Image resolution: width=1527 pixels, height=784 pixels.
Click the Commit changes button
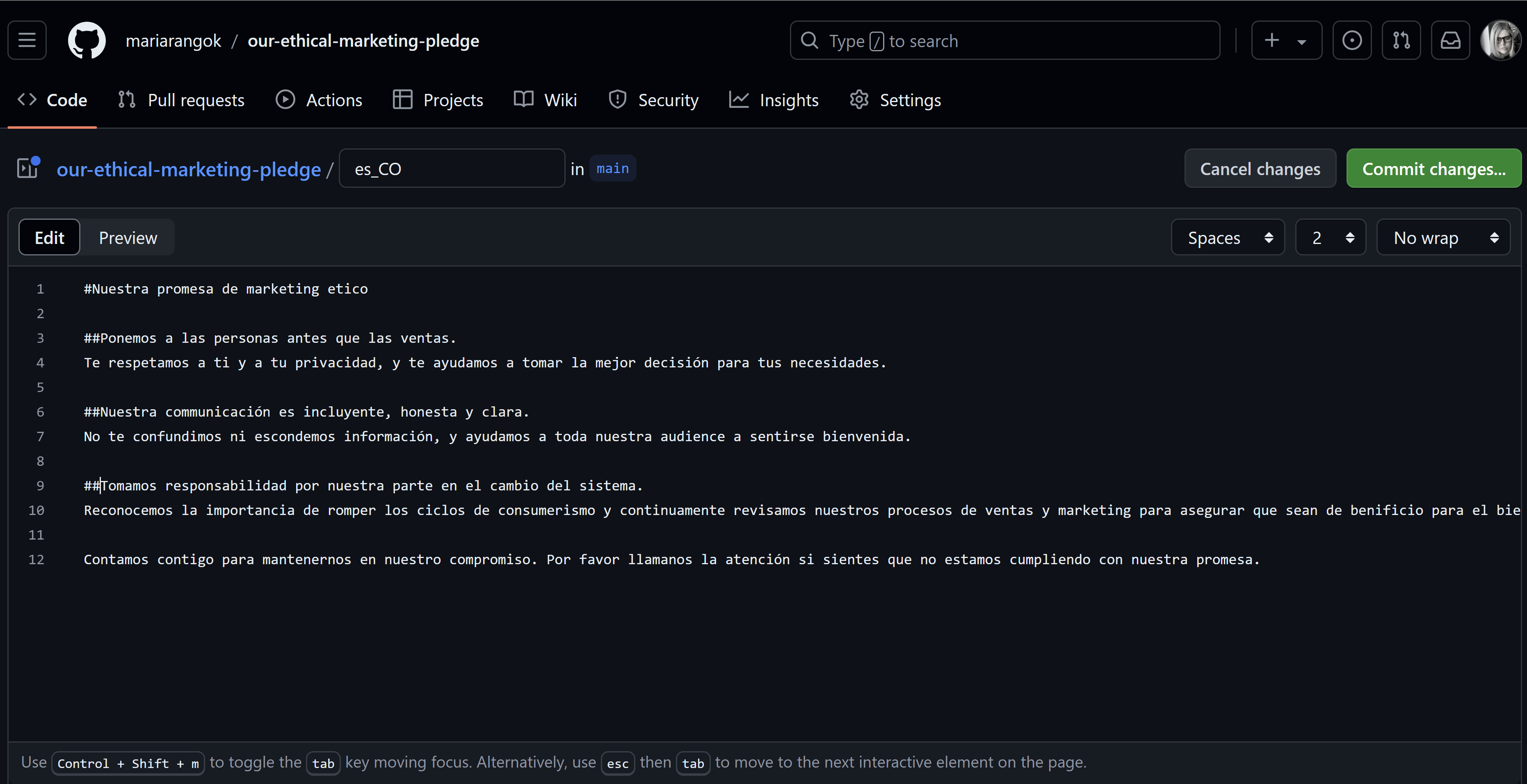[x=1434, y=168]
